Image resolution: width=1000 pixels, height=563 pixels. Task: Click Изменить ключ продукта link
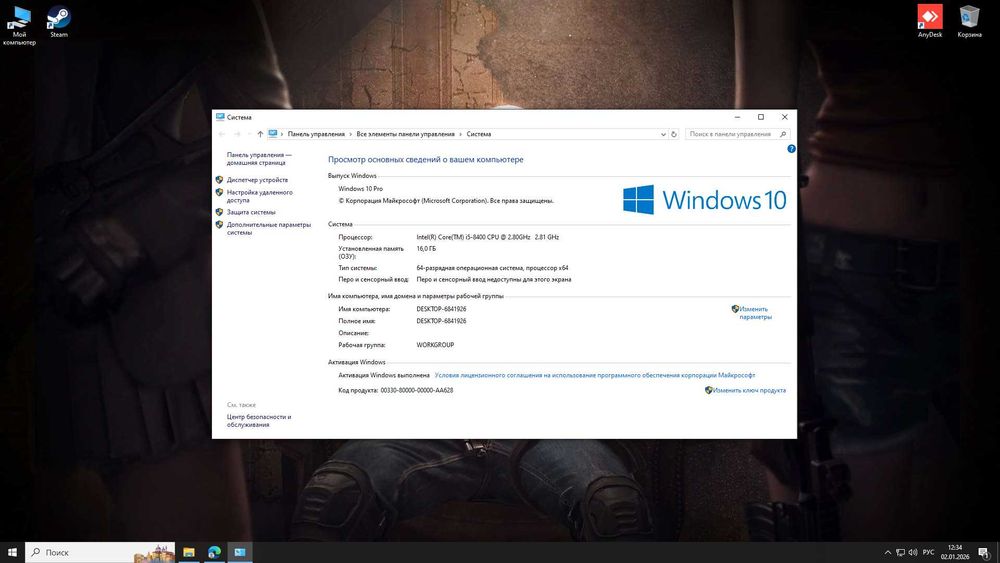[749, 390]
